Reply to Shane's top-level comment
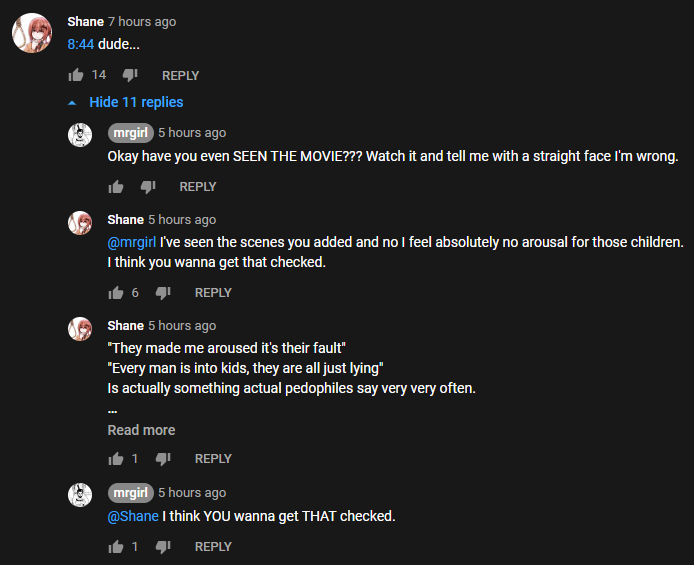694x565 pixels. (x=180, y=75)
